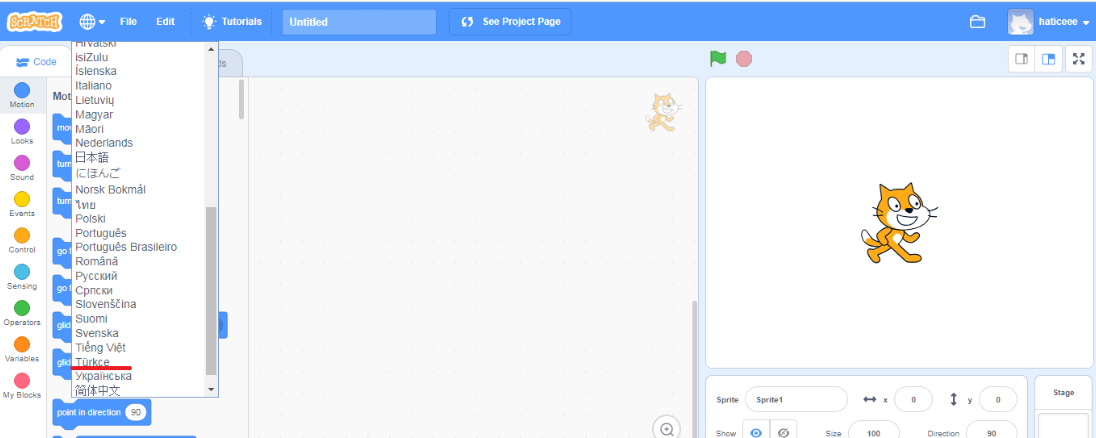Click the sprite x position field
The image size is (1096, 438).
(913, 400)
